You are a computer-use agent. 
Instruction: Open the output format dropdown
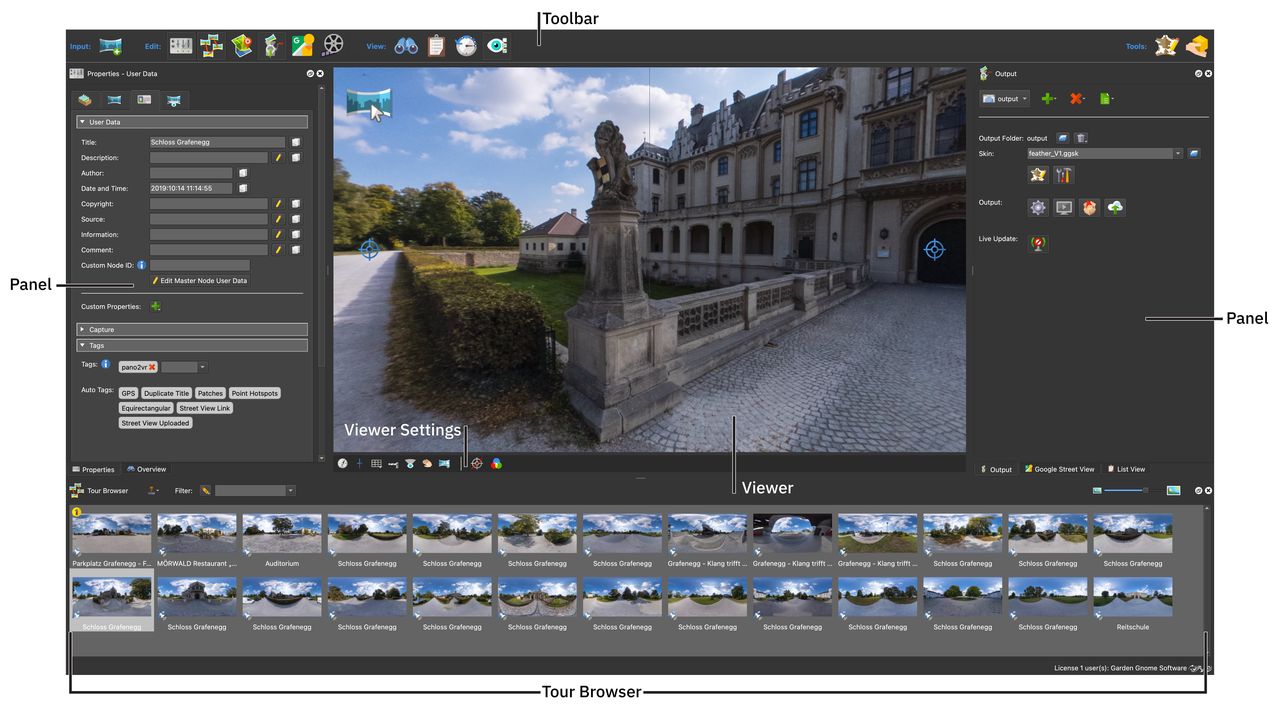pyautogui.click(x=1004, y=98)
